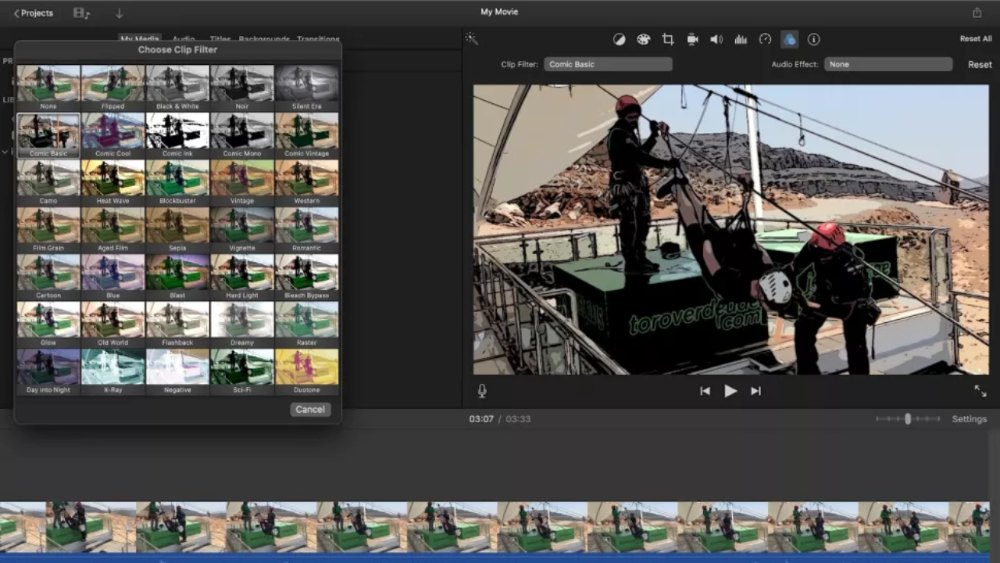Switch to the Backgrounds tab
The height and width of the screenshot is (563, 1000).
click(264, 39)
